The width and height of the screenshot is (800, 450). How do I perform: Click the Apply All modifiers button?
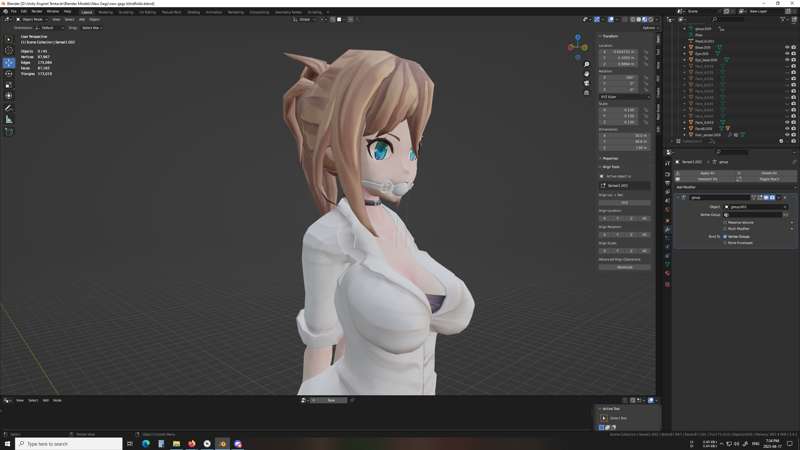point(707,173)
